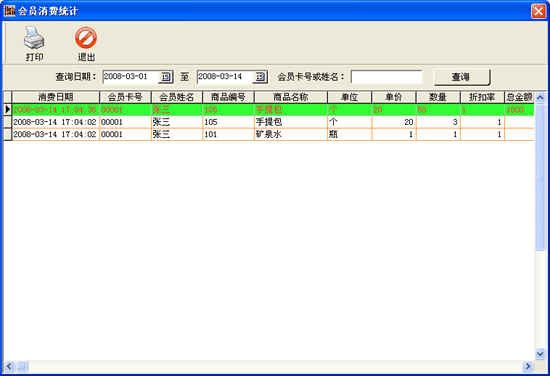This screenshot has height=376, width=550.
Task: Click the 商品名称 column header
Action: click(291, 97)
